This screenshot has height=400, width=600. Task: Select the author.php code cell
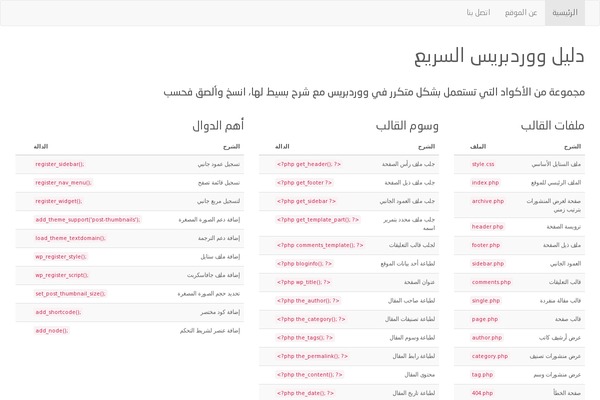point(487,338)
